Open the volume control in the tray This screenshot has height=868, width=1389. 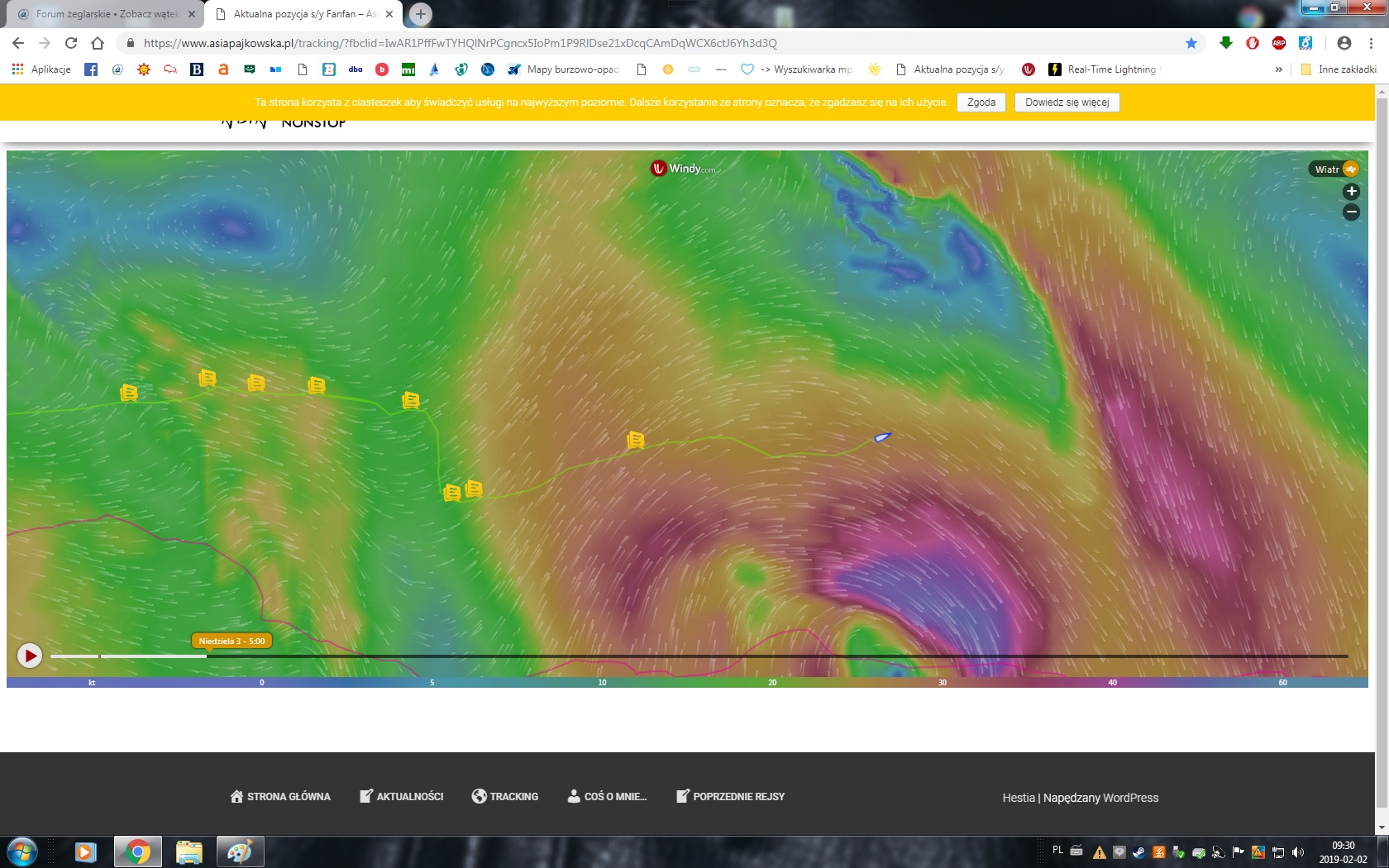(x=1298, y=852)
